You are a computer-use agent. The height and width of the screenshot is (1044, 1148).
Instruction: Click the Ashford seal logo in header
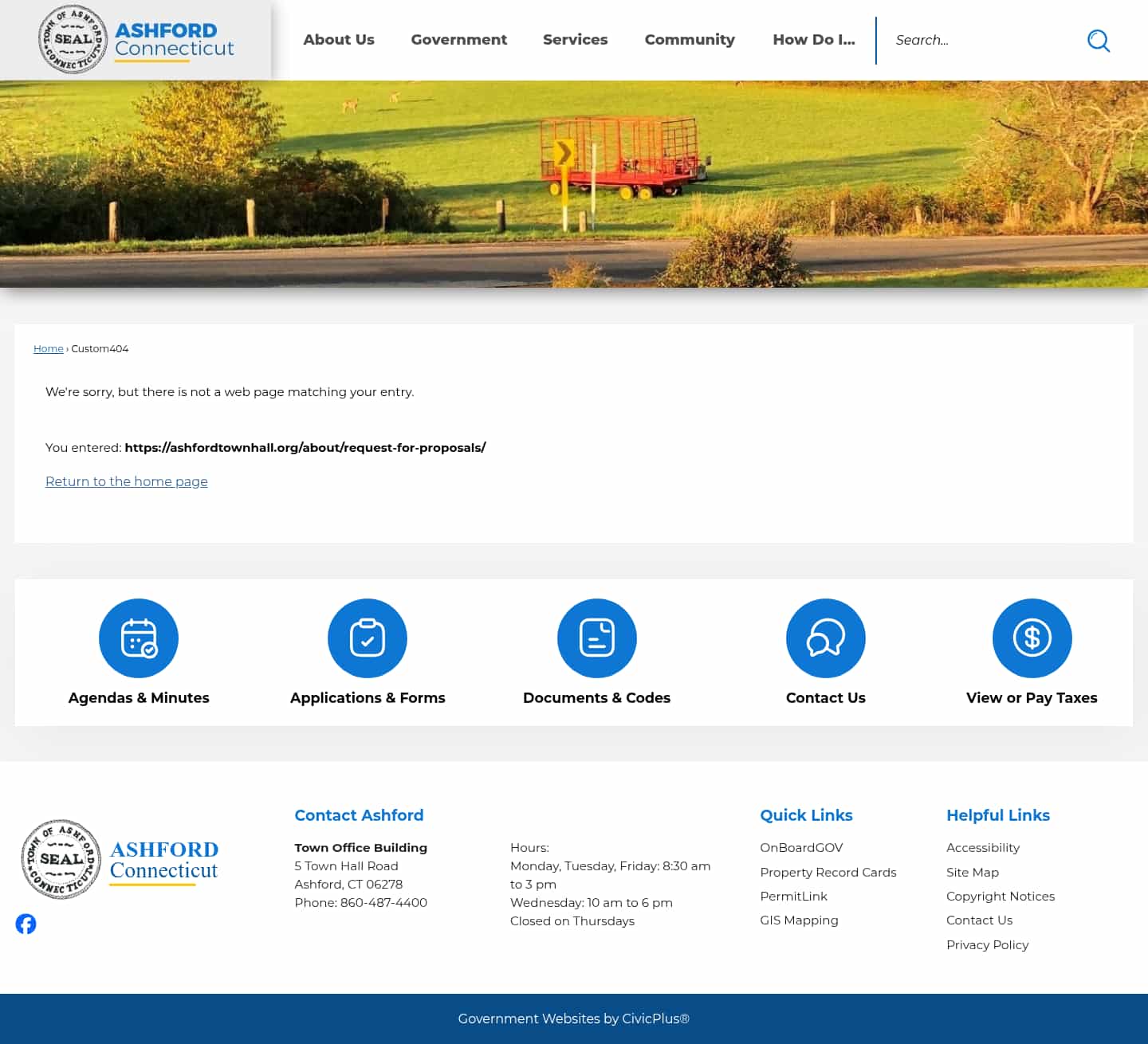tap(73, 39)
